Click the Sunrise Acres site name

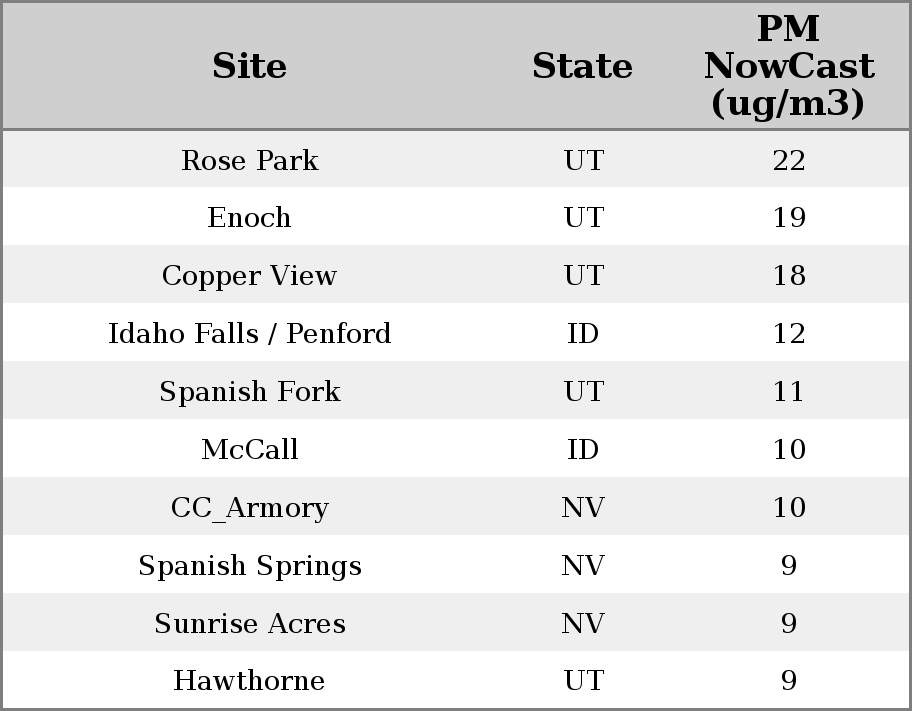click(250, 624)
